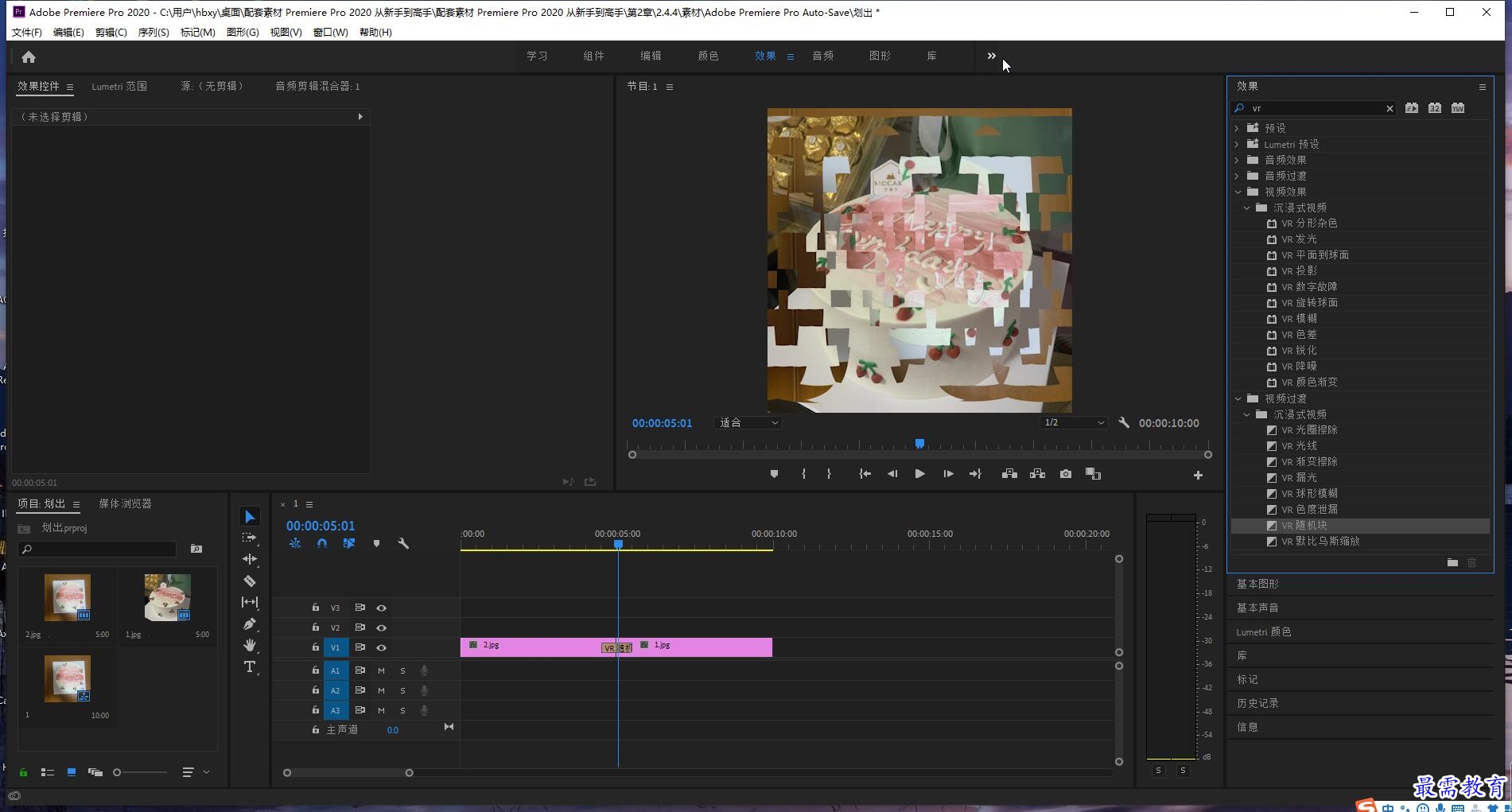The width and height of the screenshot is (1512, 812).
Task: Solo audio track A2
Action: pos(402,690)
